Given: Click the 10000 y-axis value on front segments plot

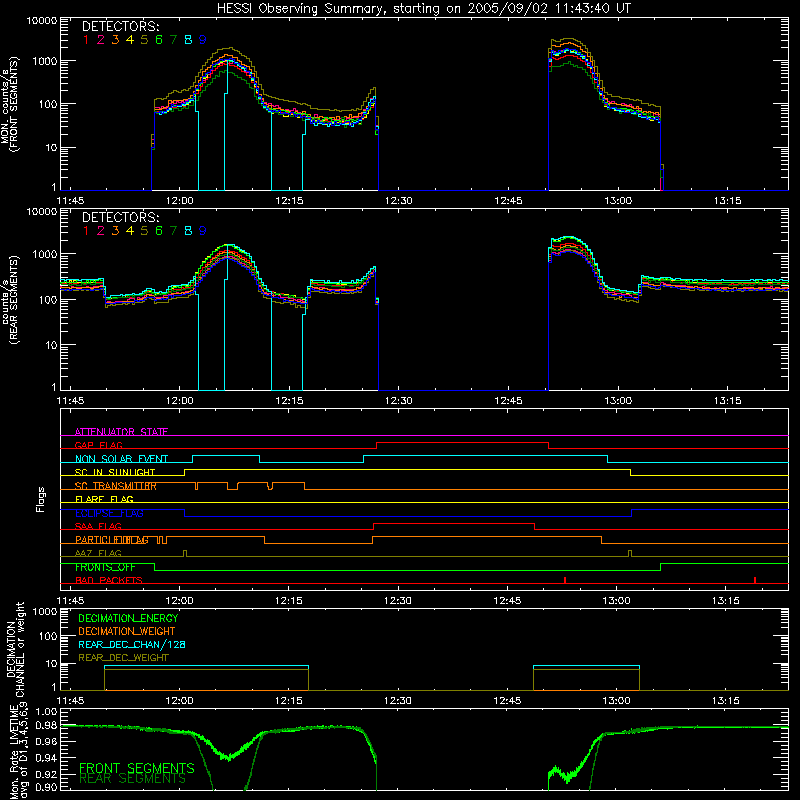Looking at the screenshot, I should 42,21.
